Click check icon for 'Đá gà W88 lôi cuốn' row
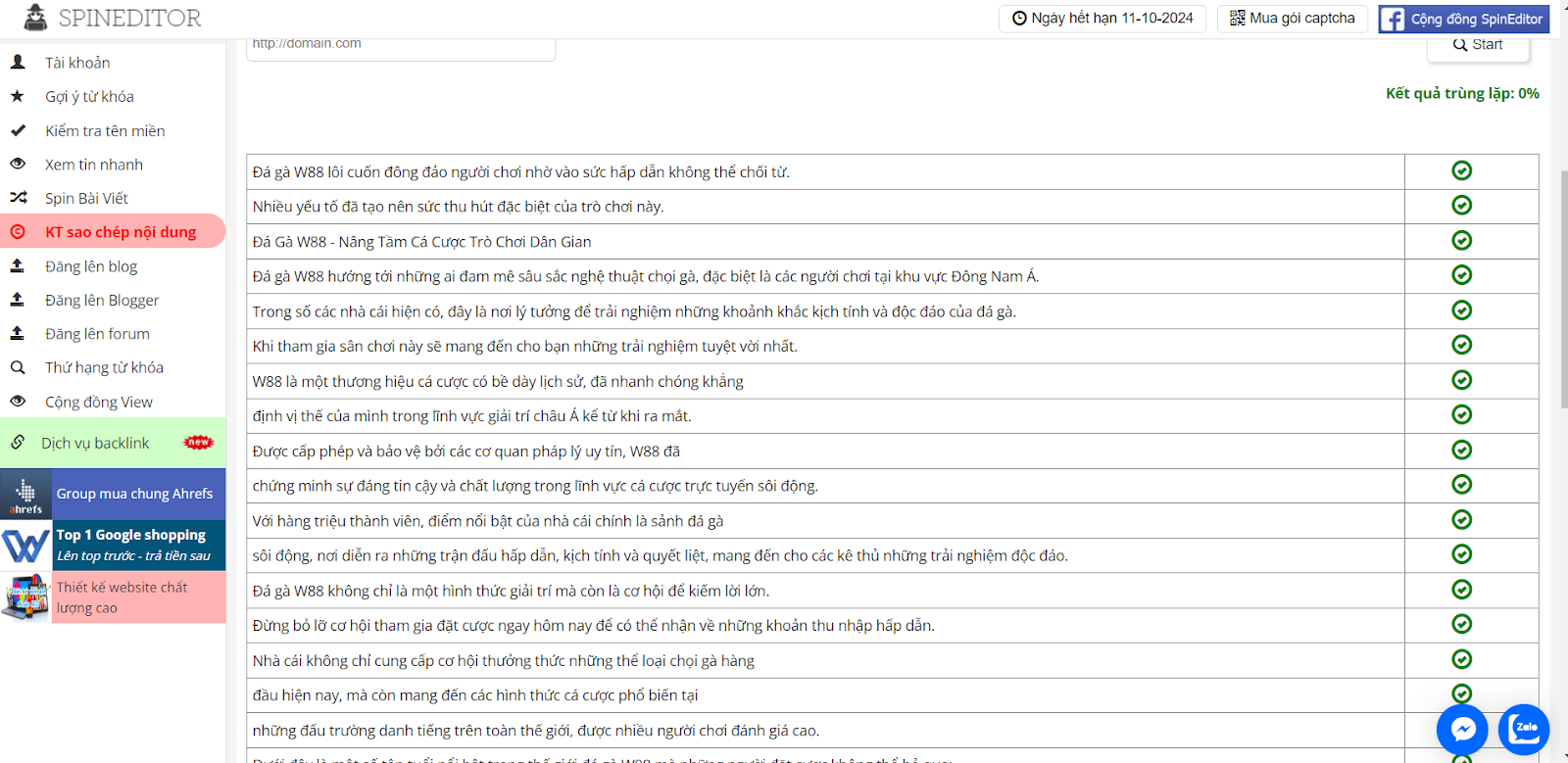The height and width of the screenshot is (763, 1568). (x=1461, y=170)
